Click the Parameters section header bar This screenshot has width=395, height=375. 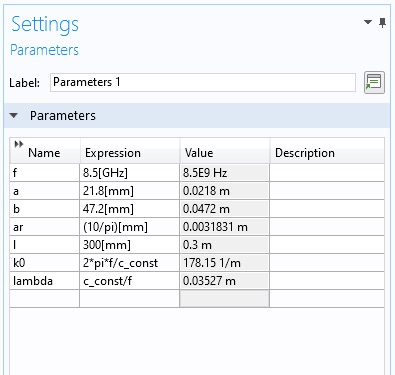click(x=197, y=116)
